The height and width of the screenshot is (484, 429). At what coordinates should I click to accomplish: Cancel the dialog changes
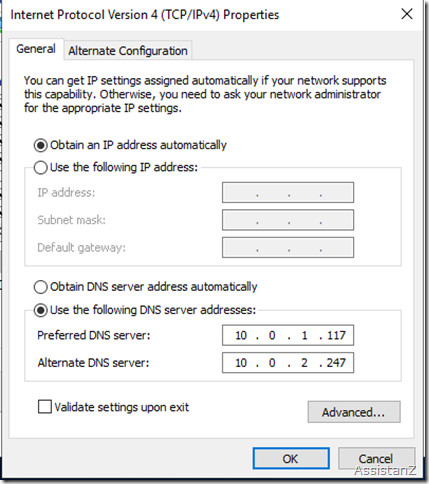click(x=376, y=459)
